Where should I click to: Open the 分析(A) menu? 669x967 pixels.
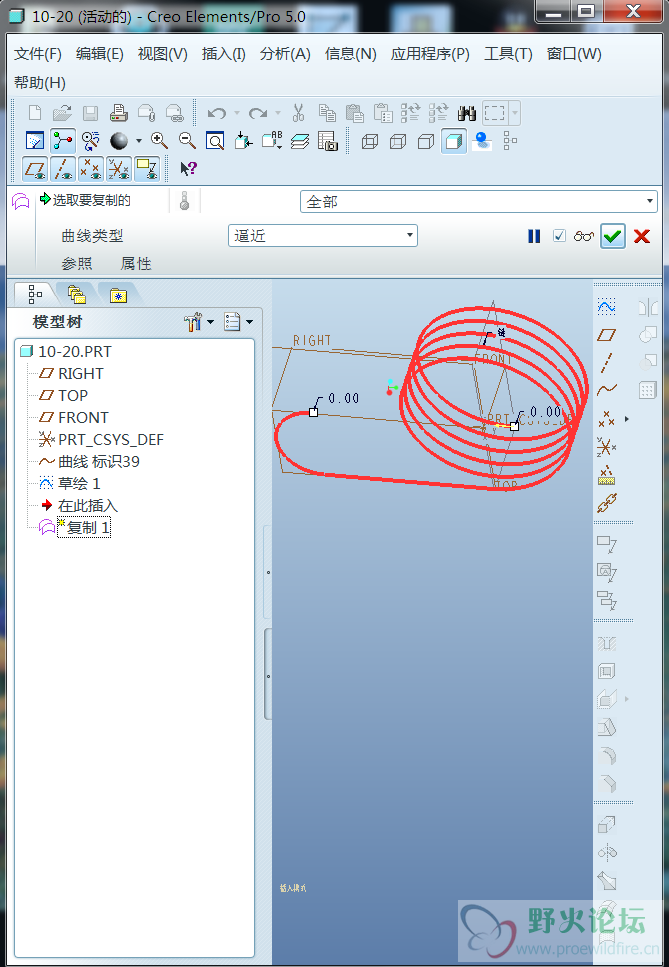(x=285, y=54)
